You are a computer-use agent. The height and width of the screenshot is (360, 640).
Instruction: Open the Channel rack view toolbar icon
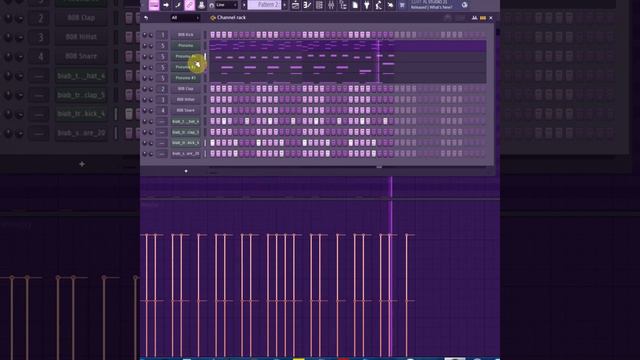point(319,5)
